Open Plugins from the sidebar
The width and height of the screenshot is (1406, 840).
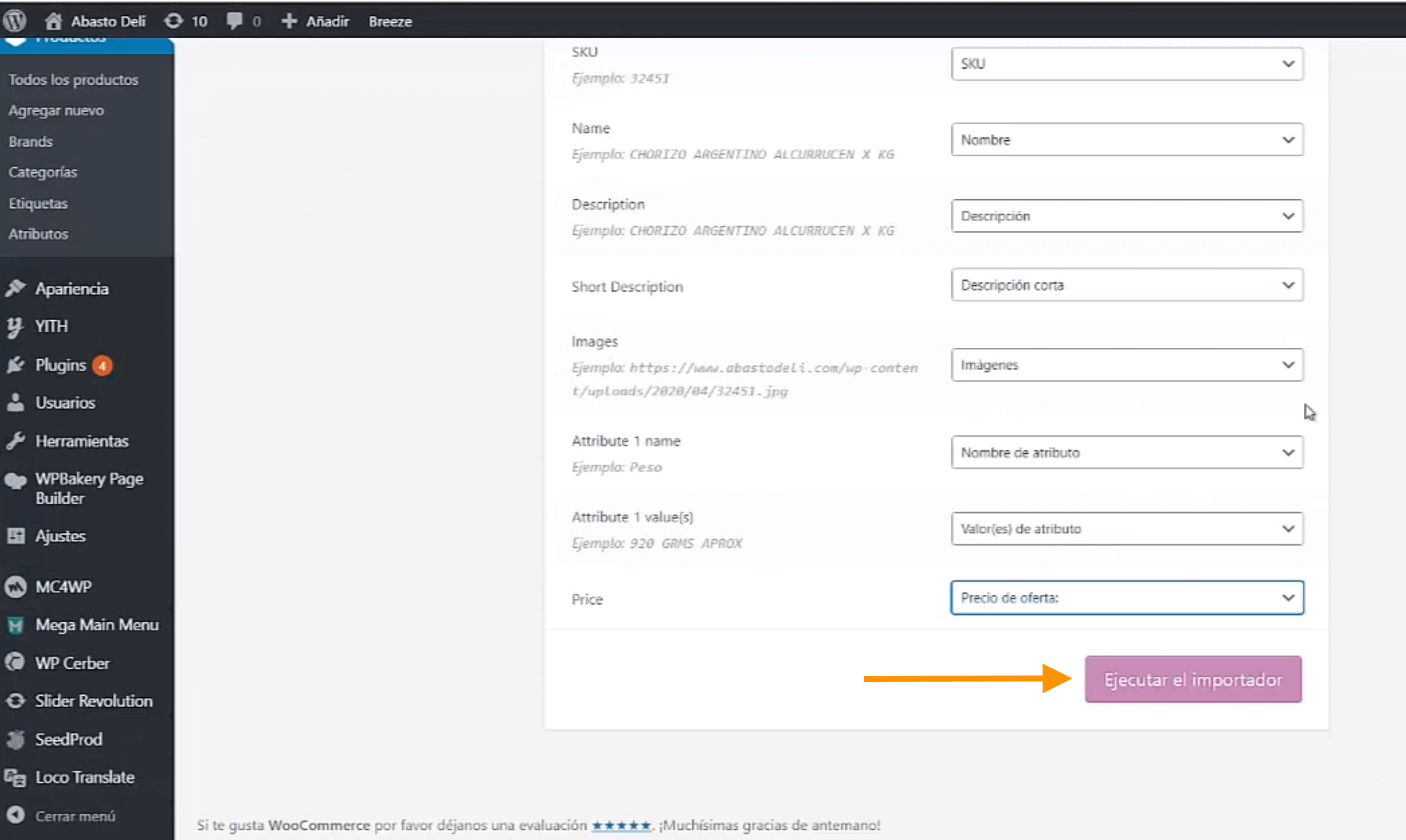(60, 365)
